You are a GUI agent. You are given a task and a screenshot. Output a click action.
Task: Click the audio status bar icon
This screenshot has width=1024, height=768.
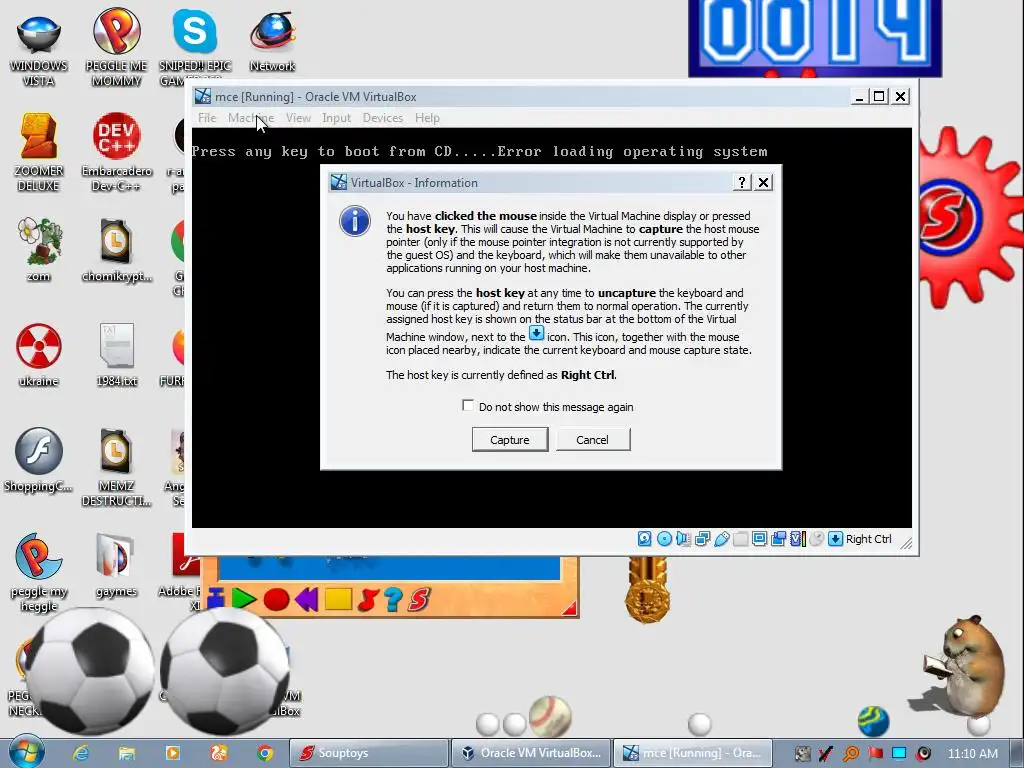tap(683, 539)
